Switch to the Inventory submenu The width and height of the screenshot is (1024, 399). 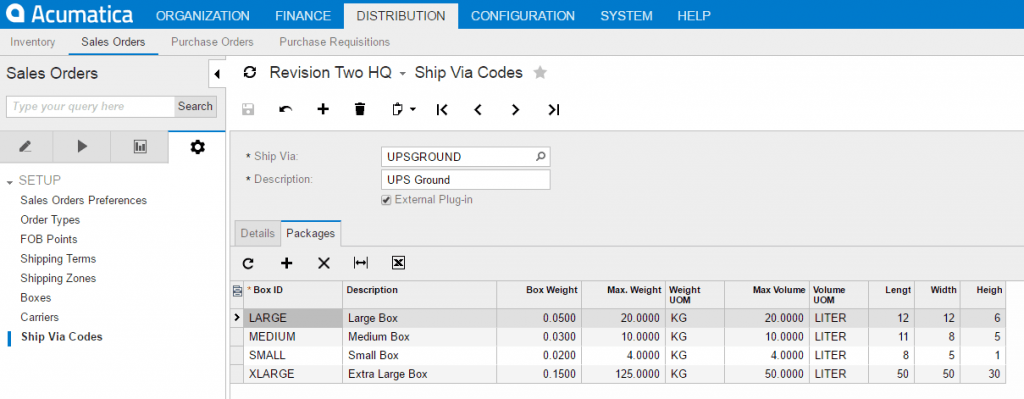click(33, 42)
